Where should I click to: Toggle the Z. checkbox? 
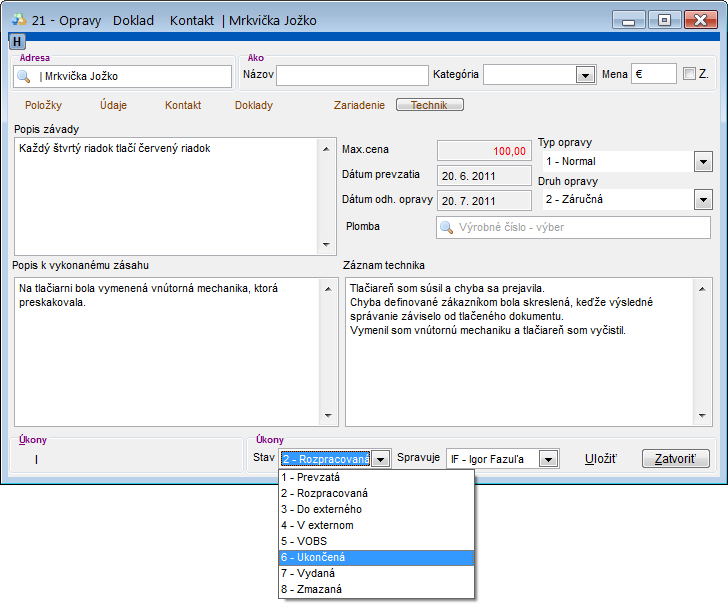click(689, 74)
